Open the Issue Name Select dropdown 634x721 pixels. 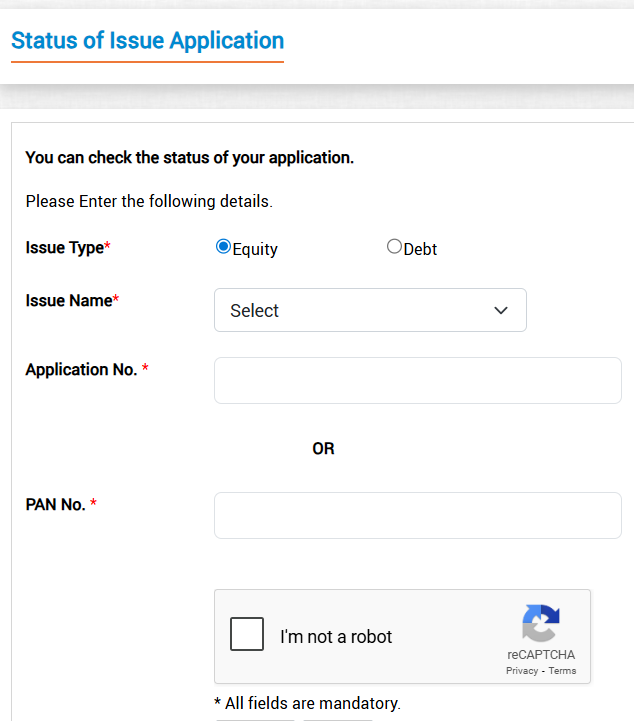370,310
